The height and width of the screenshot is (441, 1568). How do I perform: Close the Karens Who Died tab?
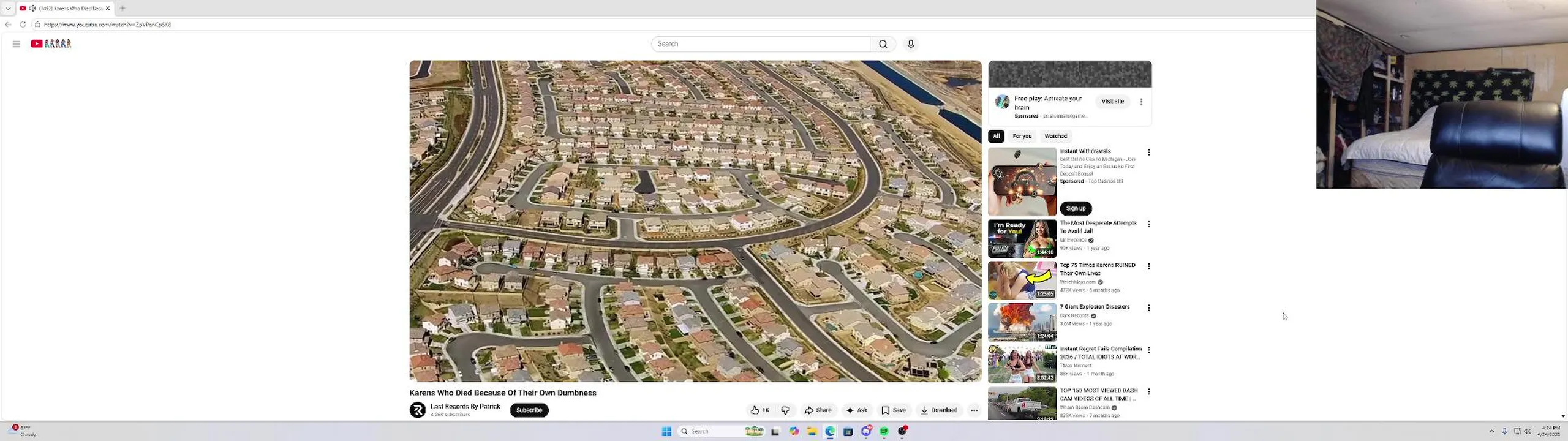(x=108, y=8)
